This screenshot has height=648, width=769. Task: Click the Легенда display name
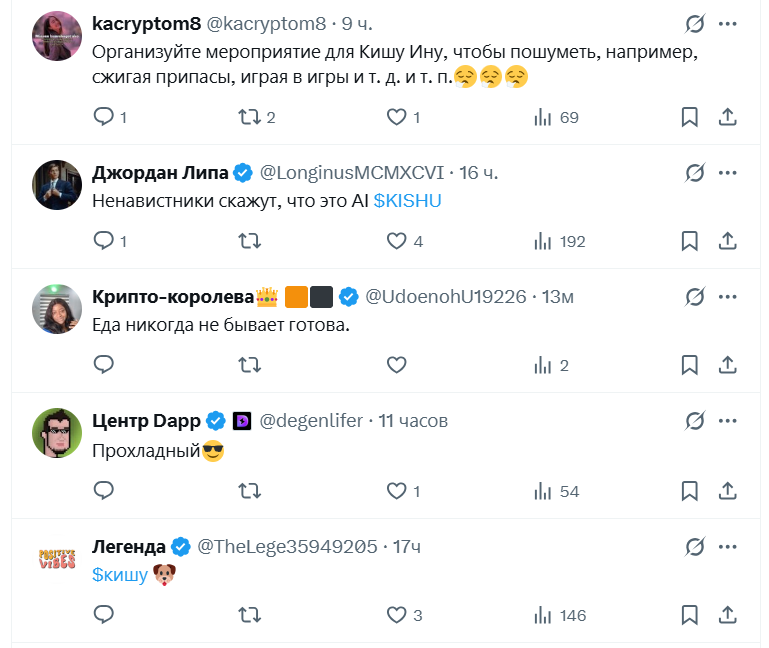click(129, 546)
